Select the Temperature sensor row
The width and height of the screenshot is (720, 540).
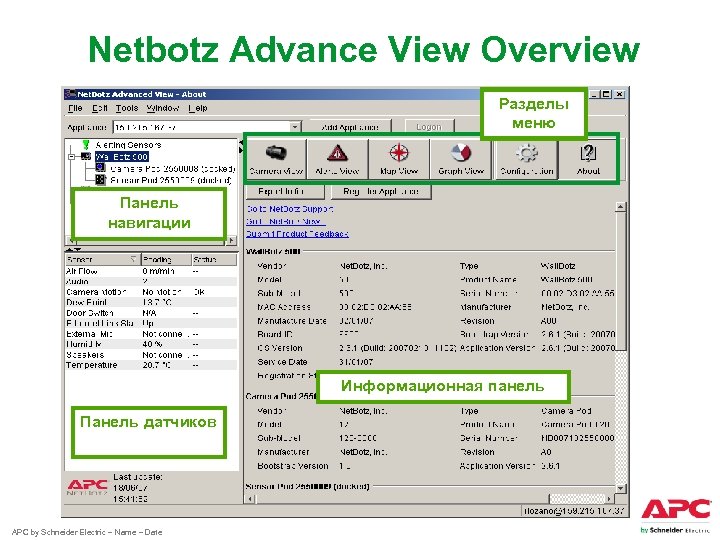coord(151,365)
